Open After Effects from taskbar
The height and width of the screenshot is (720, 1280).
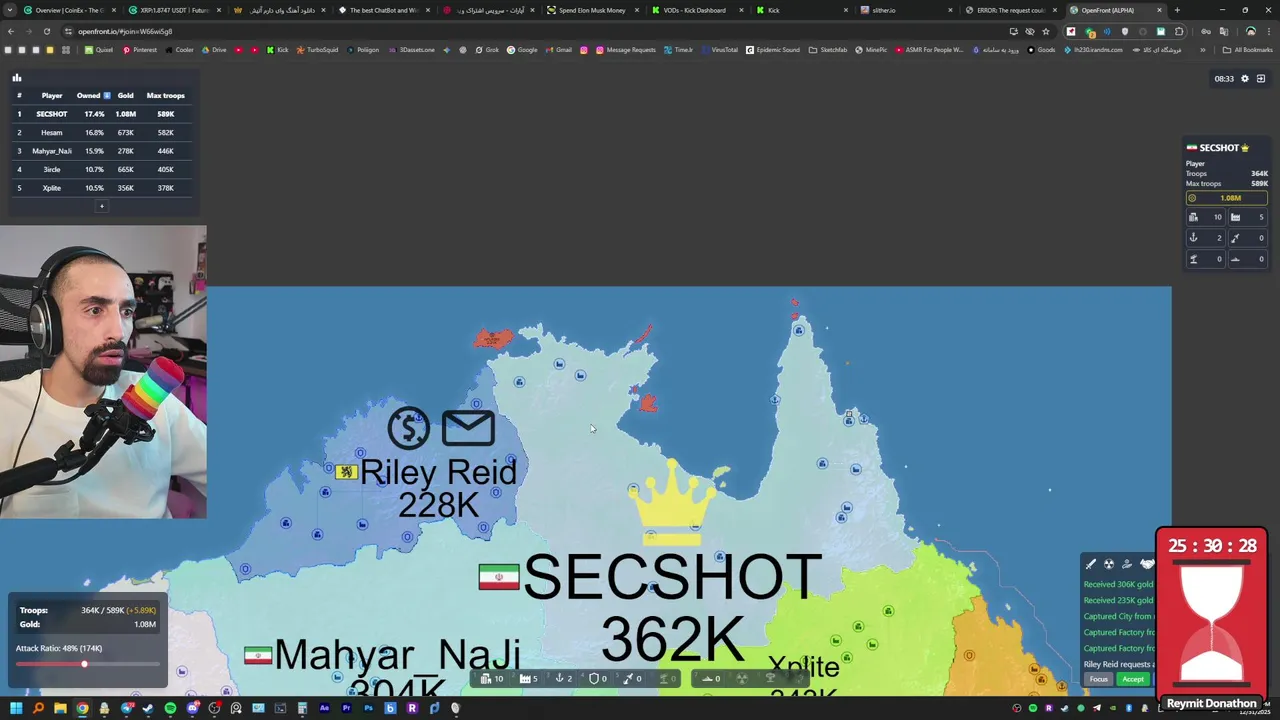[324, 708]
